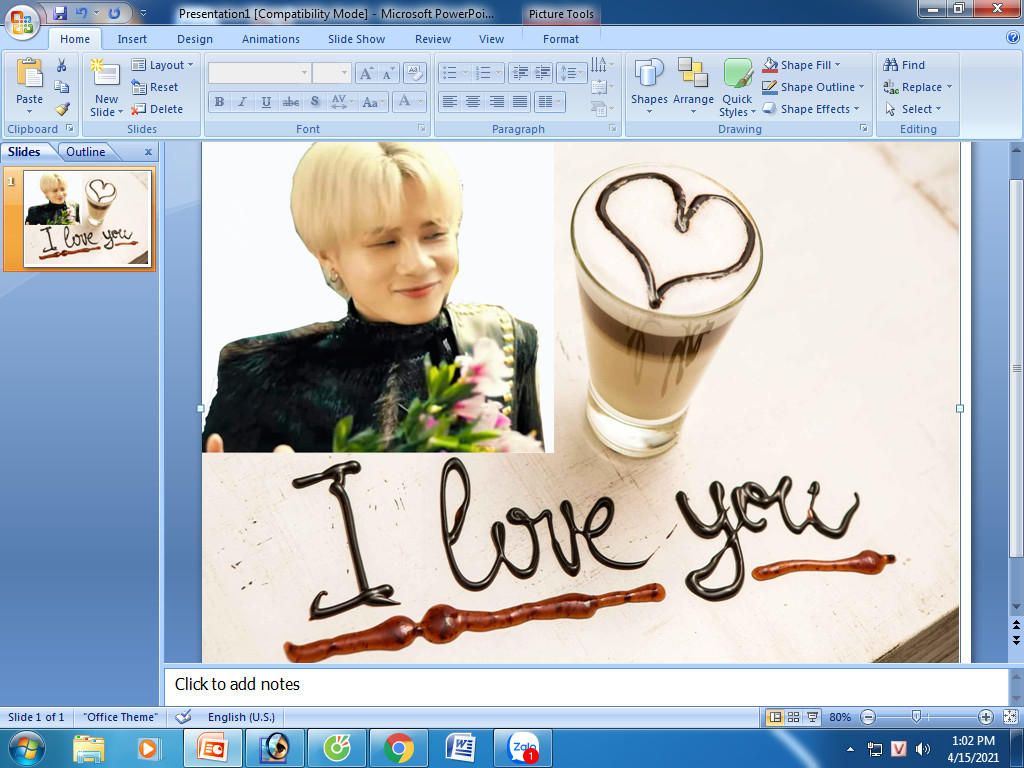
Task: Toggle Underline formatting
Action: click(x=266, y=102)
